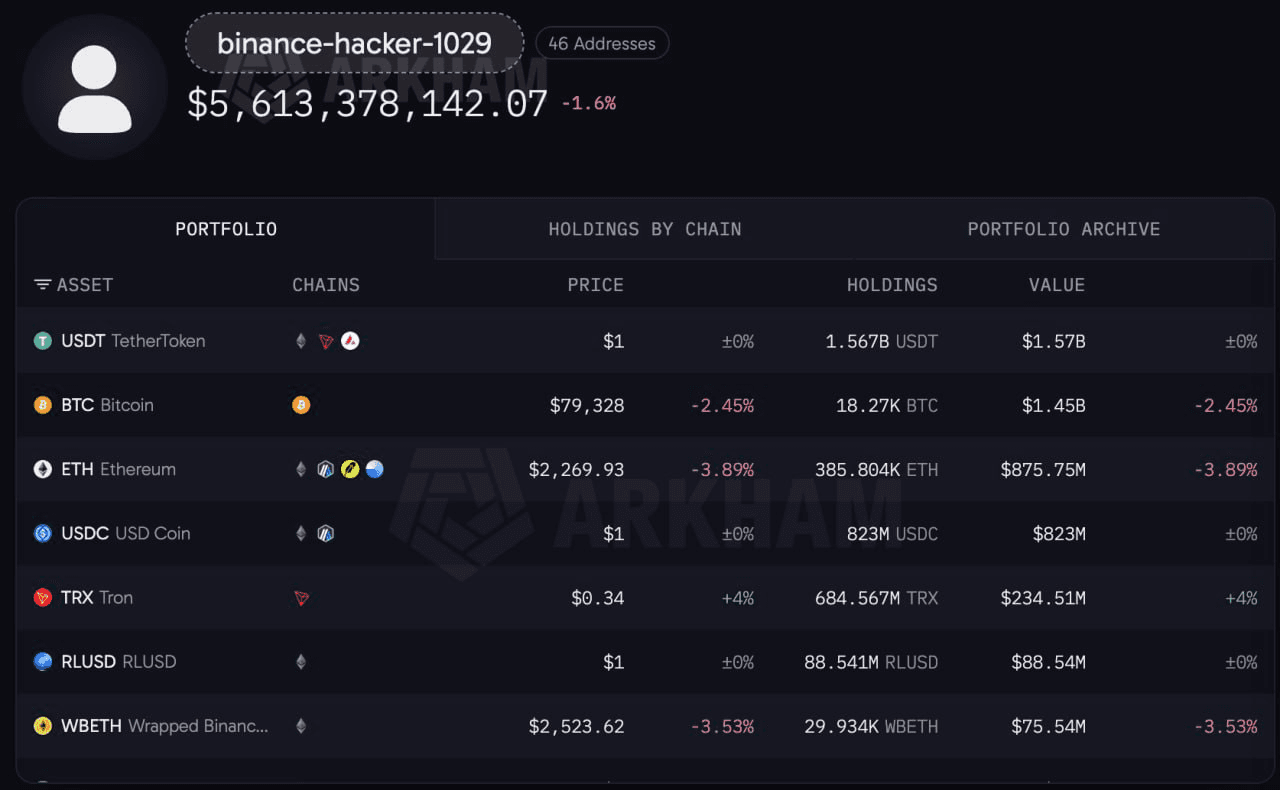1280x790 pixels.
Task: Open the RLUSD asset link
Action: click(x=118, y=661)
